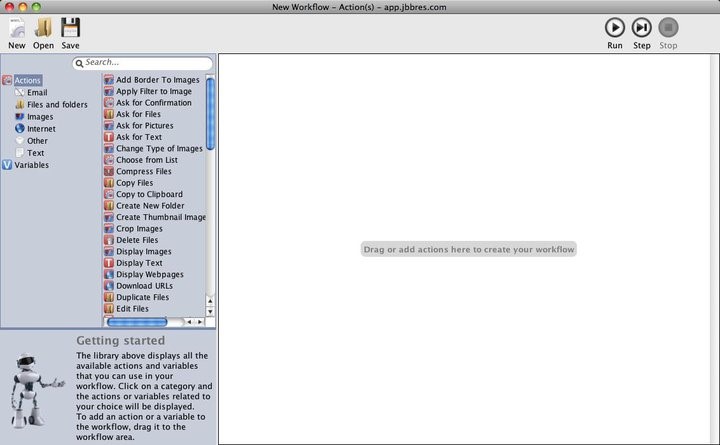This screenshot has width=720, height=445.
Task: Select the Files and folders category
Action: tap(56, 105)
